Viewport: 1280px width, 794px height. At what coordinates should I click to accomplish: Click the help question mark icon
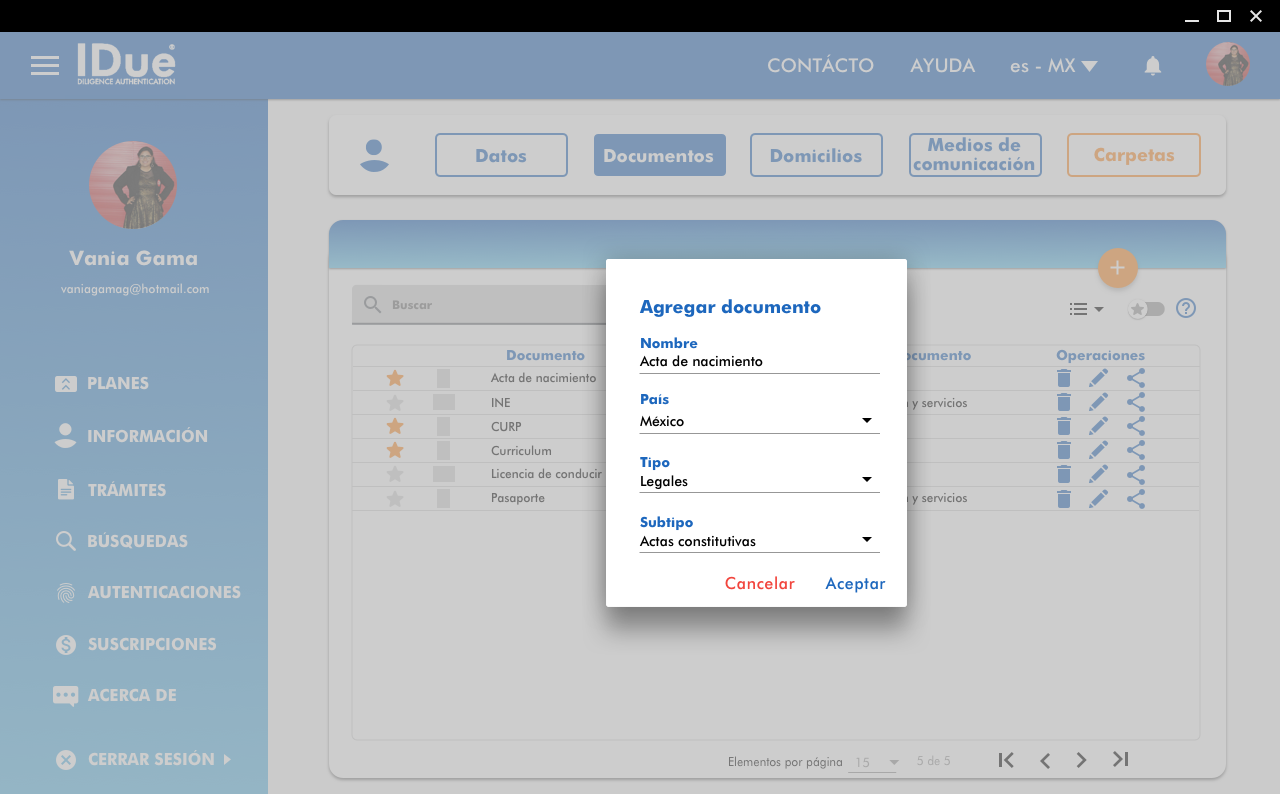pos(1186,309)
